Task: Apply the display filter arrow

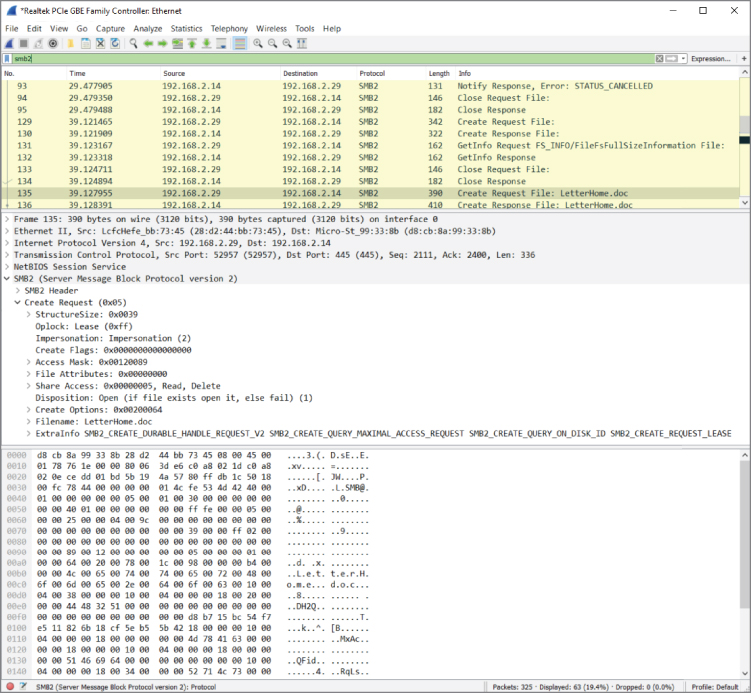Action: tap(672, 58)
